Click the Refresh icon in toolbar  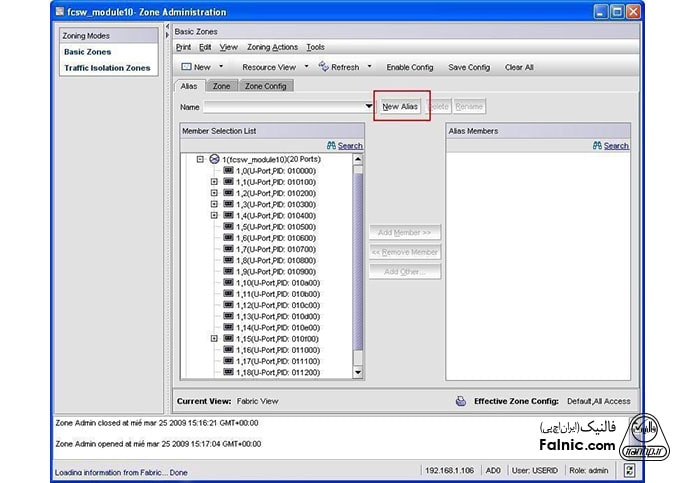point(324,67)
